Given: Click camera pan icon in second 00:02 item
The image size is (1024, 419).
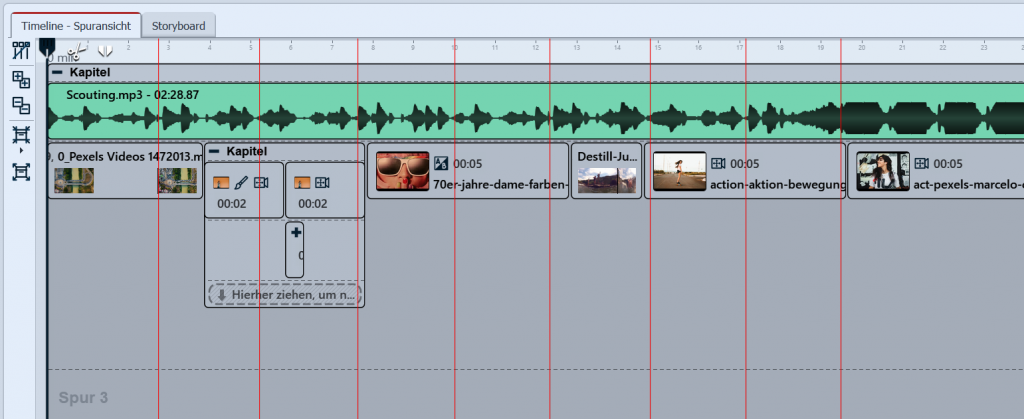Looking at the screenshot, I should pos(322,183).
